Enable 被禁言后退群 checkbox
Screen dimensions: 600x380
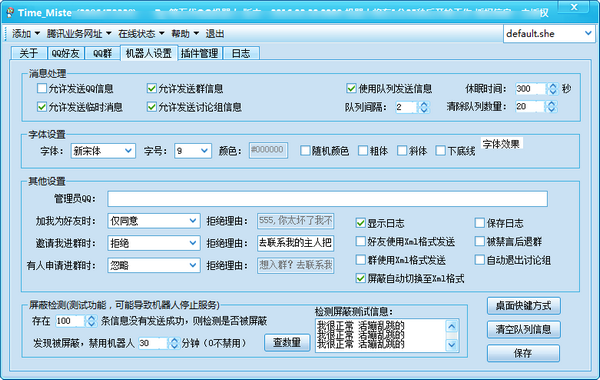point(479,241)
